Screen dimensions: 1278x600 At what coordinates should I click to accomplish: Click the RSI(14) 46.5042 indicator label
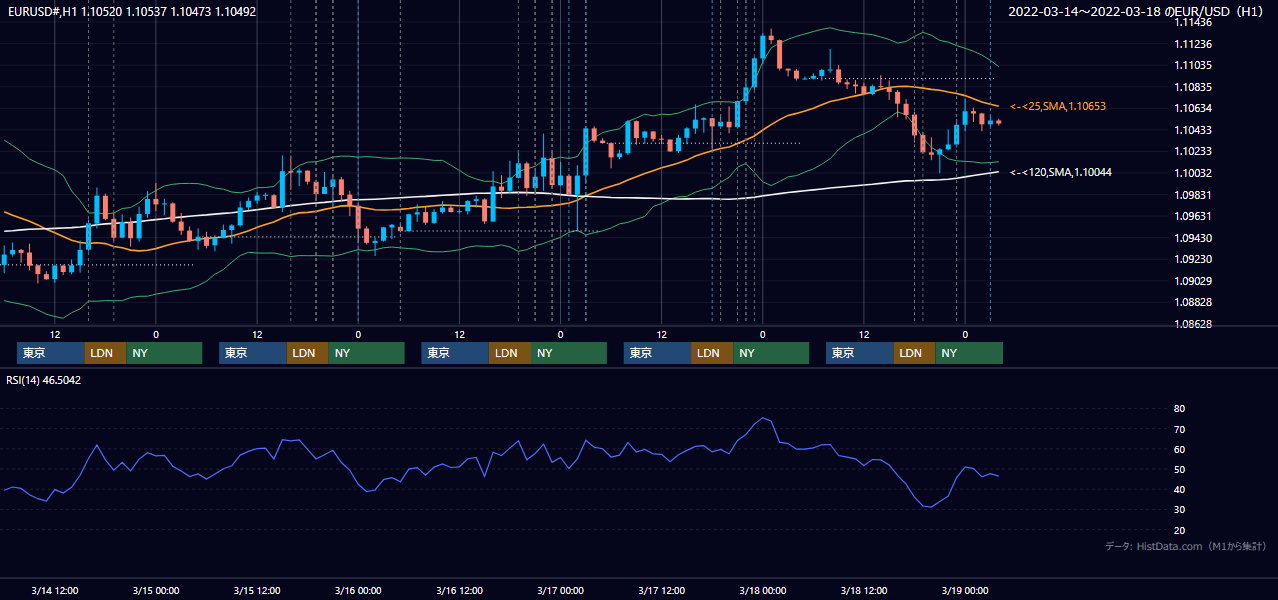coord(44,380)
